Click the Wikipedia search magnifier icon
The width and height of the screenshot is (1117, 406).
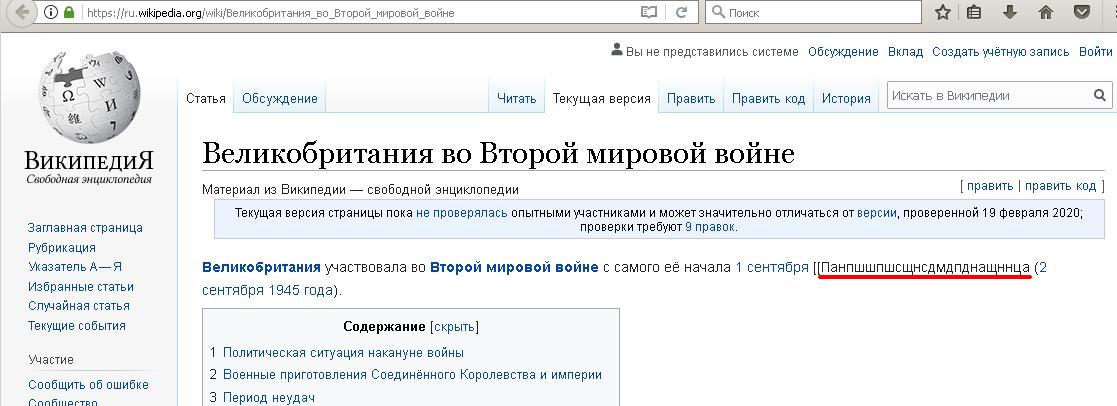pos(1100,96)
